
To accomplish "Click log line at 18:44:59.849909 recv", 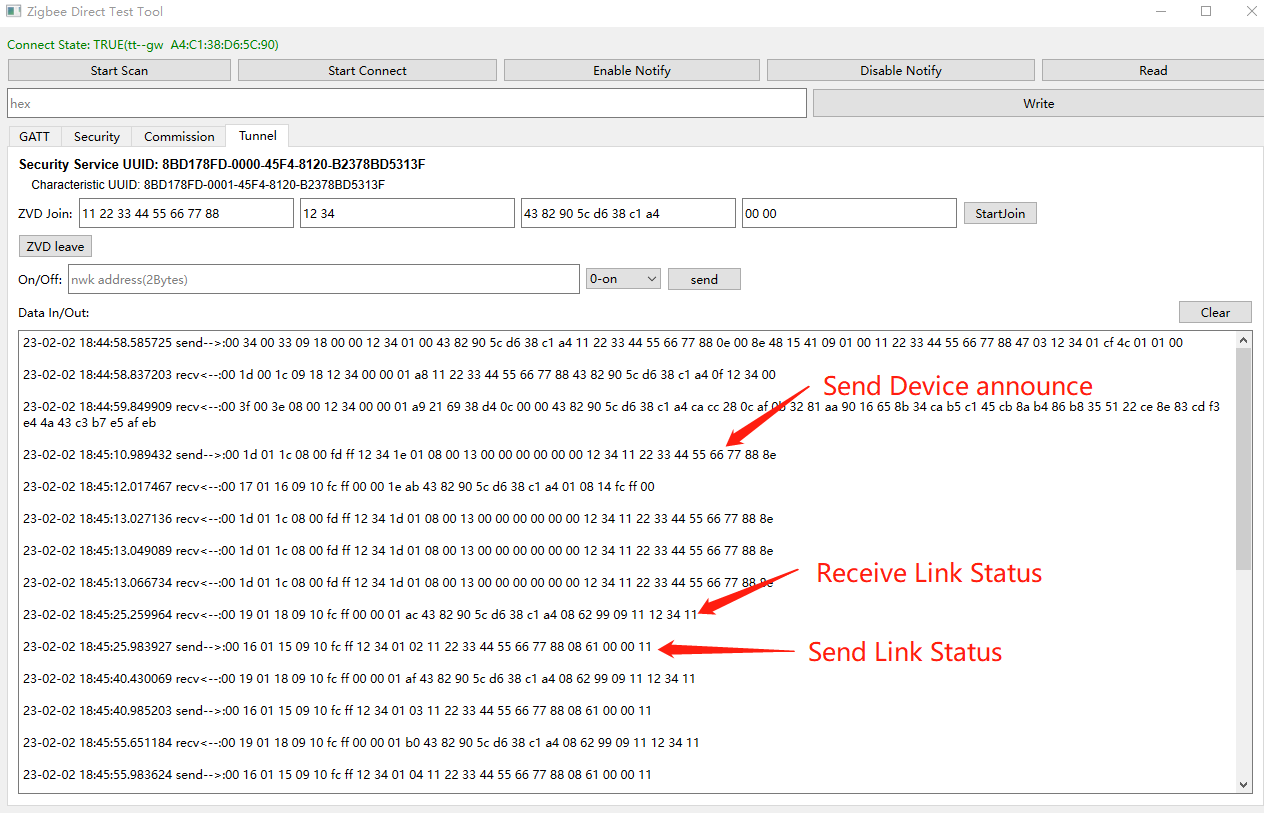I will 622,414.
